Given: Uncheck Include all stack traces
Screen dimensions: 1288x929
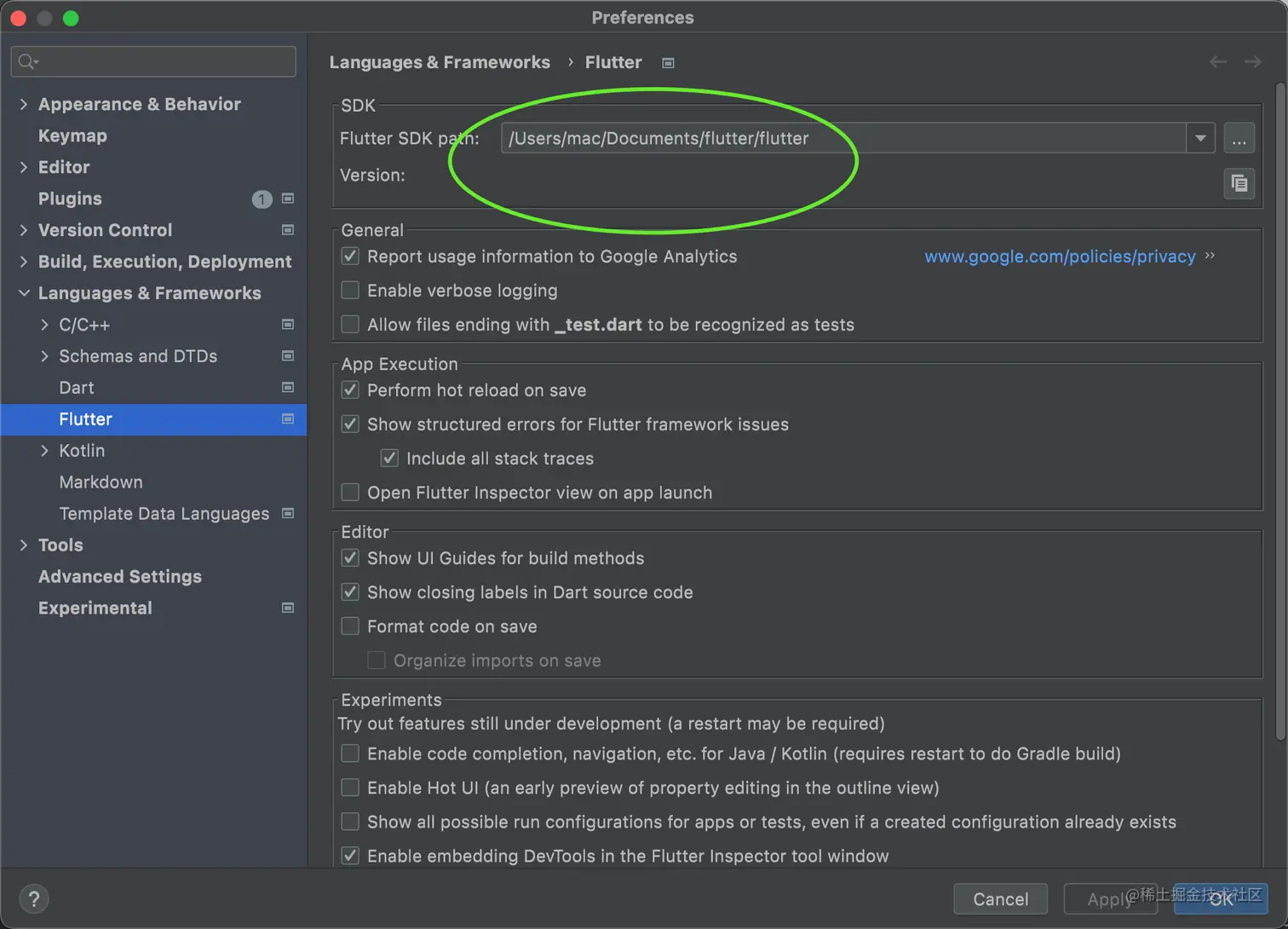Looking at the screenshot, I should (389, 459).
